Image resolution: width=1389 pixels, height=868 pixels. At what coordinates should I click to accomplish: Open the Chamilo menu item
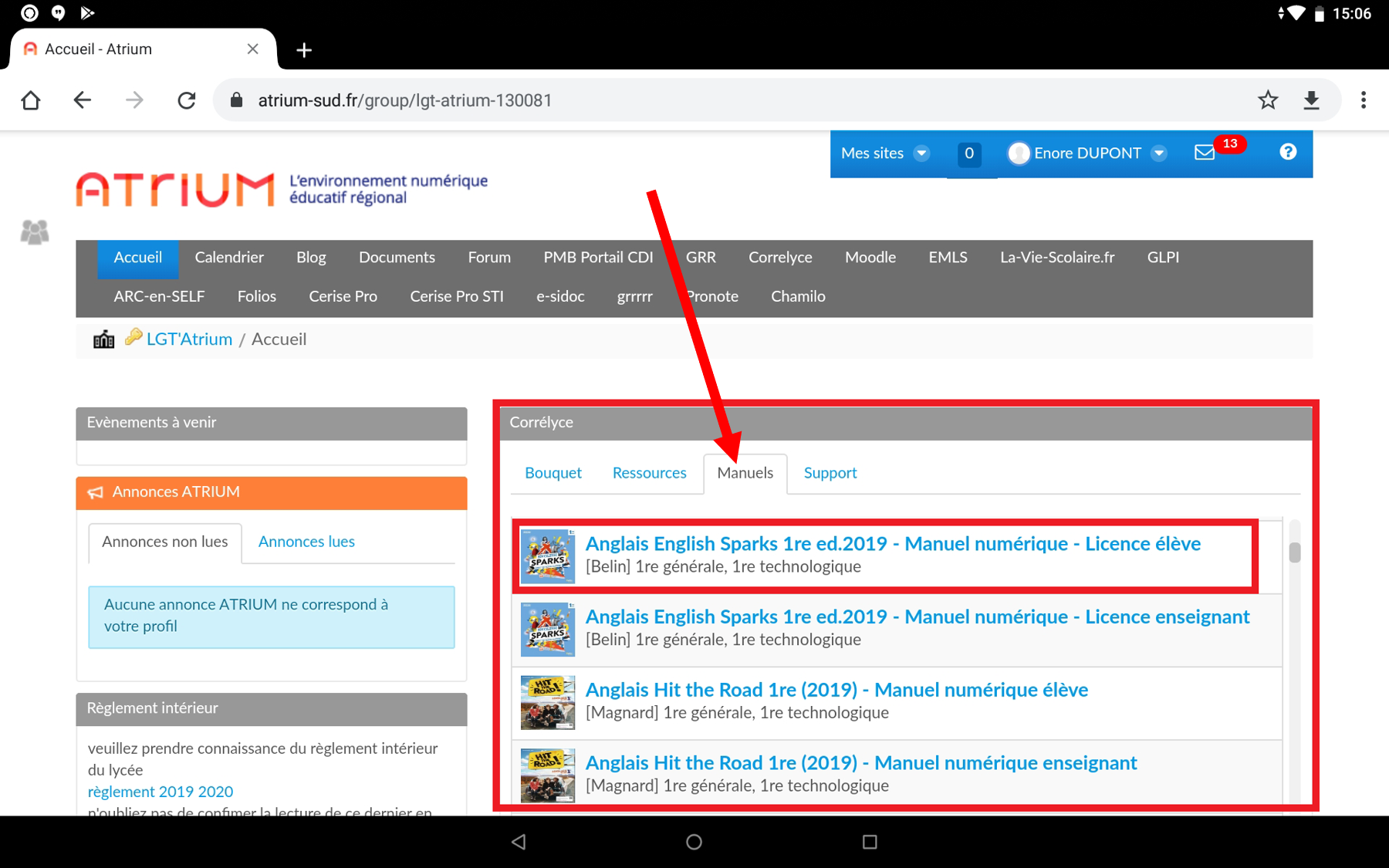click(x=798, y=297)
